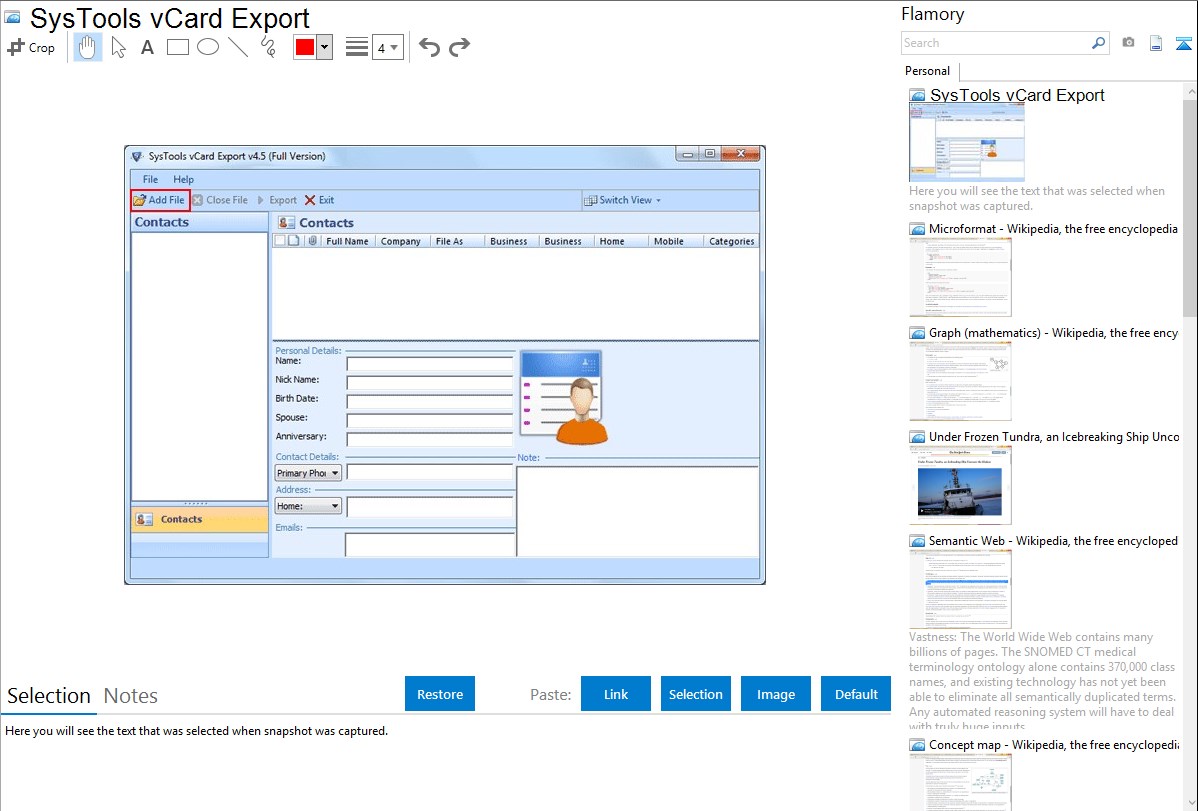This screenshot has width=1198, height=811.
Task: Click the Nick Name input field
Action: [x=429, y=383]
